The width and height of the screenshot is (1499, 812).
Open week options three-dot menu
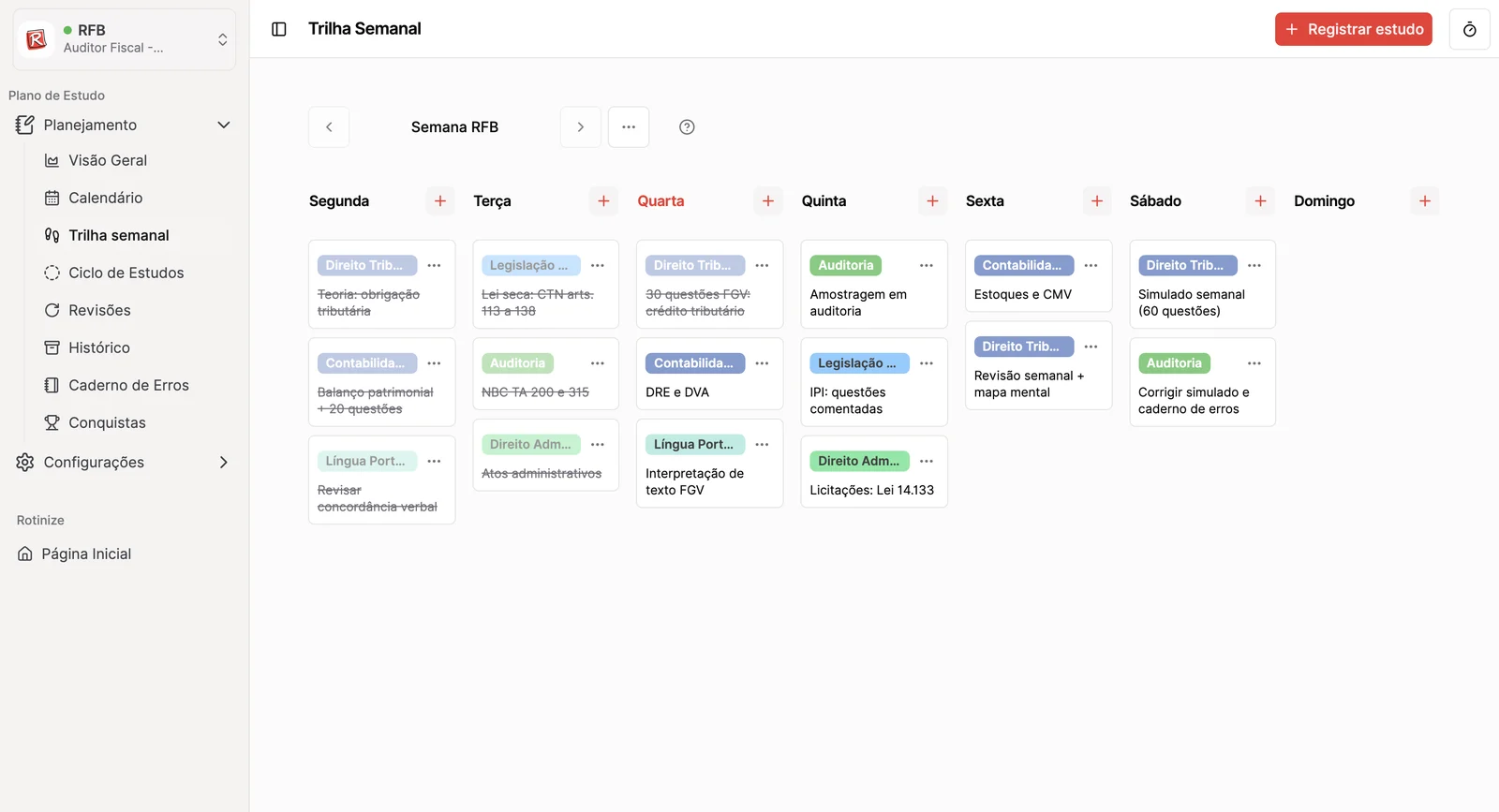click(x=629, y=127)
